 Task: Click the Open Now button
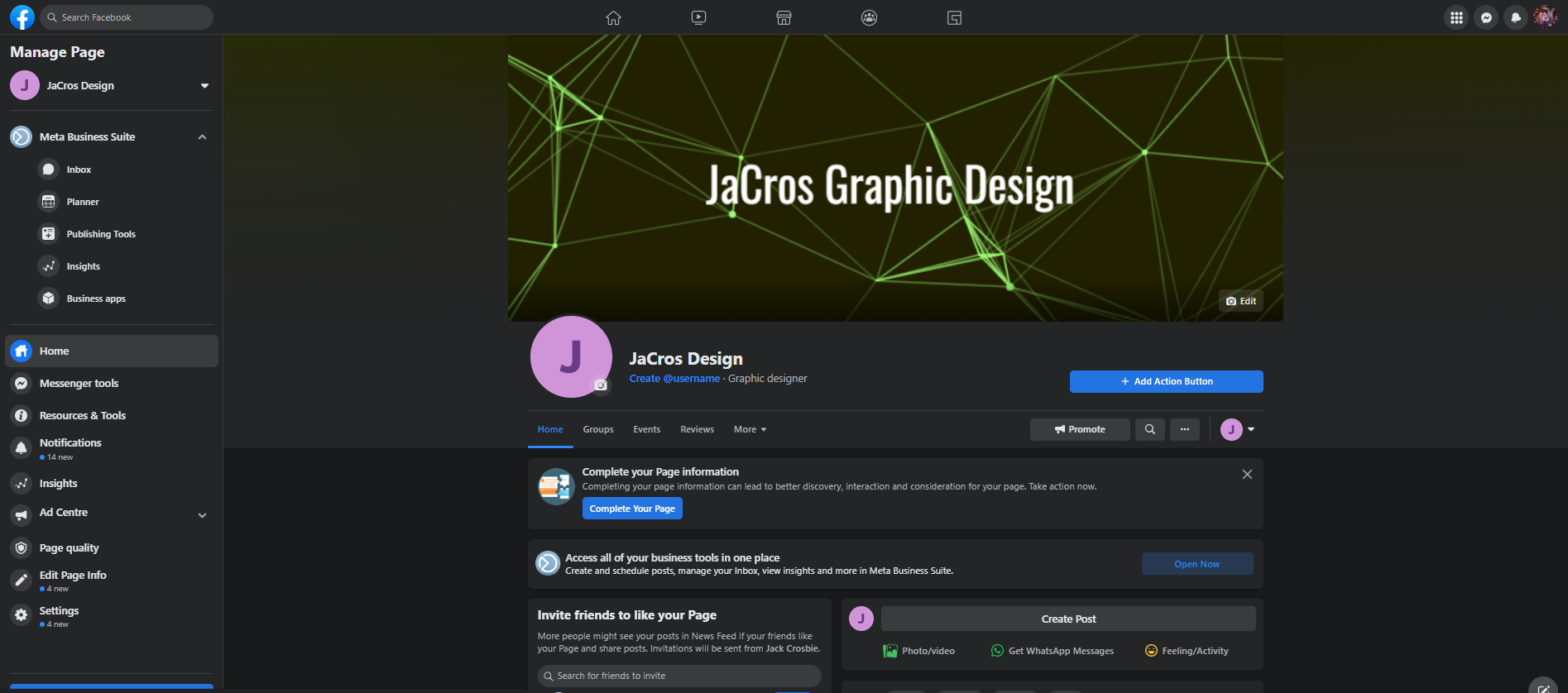tap(1197, 564)
